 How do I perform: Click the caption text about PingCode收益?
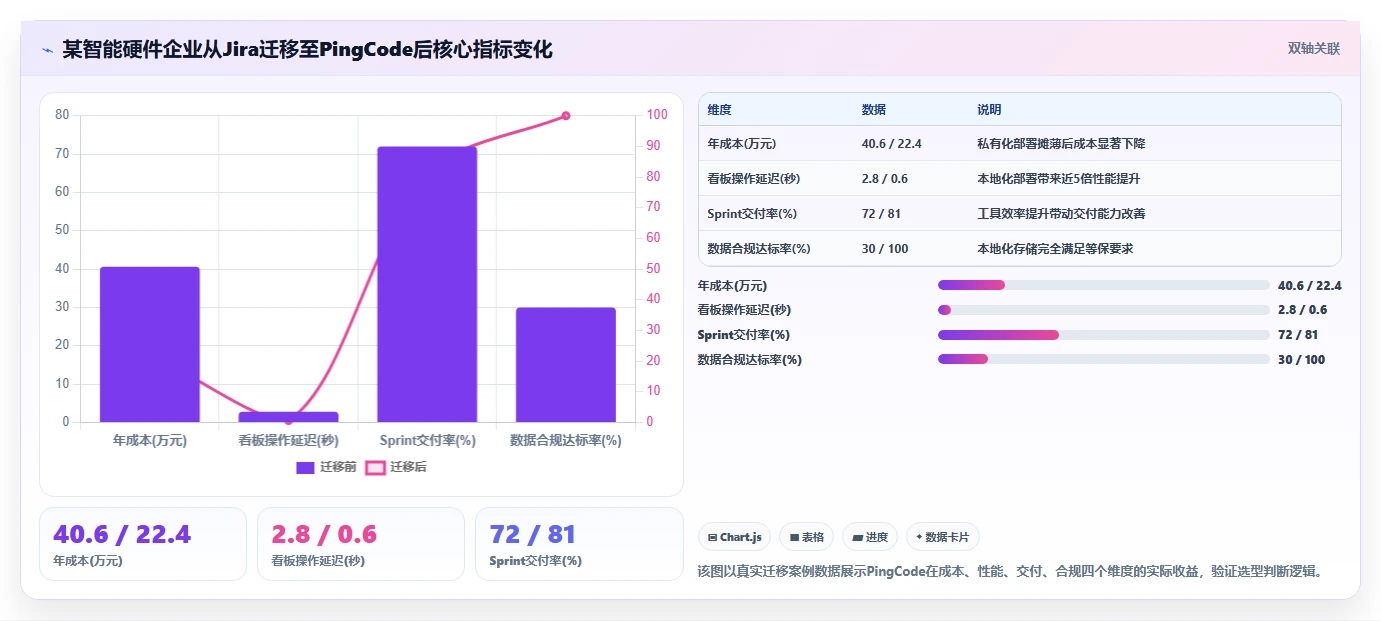tap(1011, 572)
